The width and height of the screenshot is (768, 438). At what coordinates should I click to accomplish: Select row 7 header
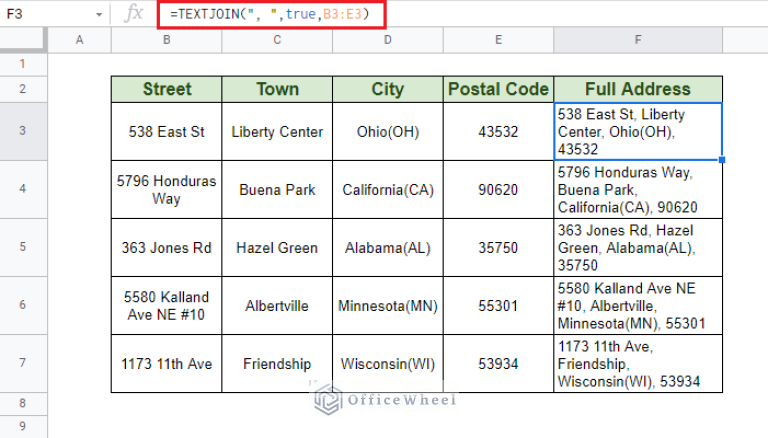click(x=23, y=363)
